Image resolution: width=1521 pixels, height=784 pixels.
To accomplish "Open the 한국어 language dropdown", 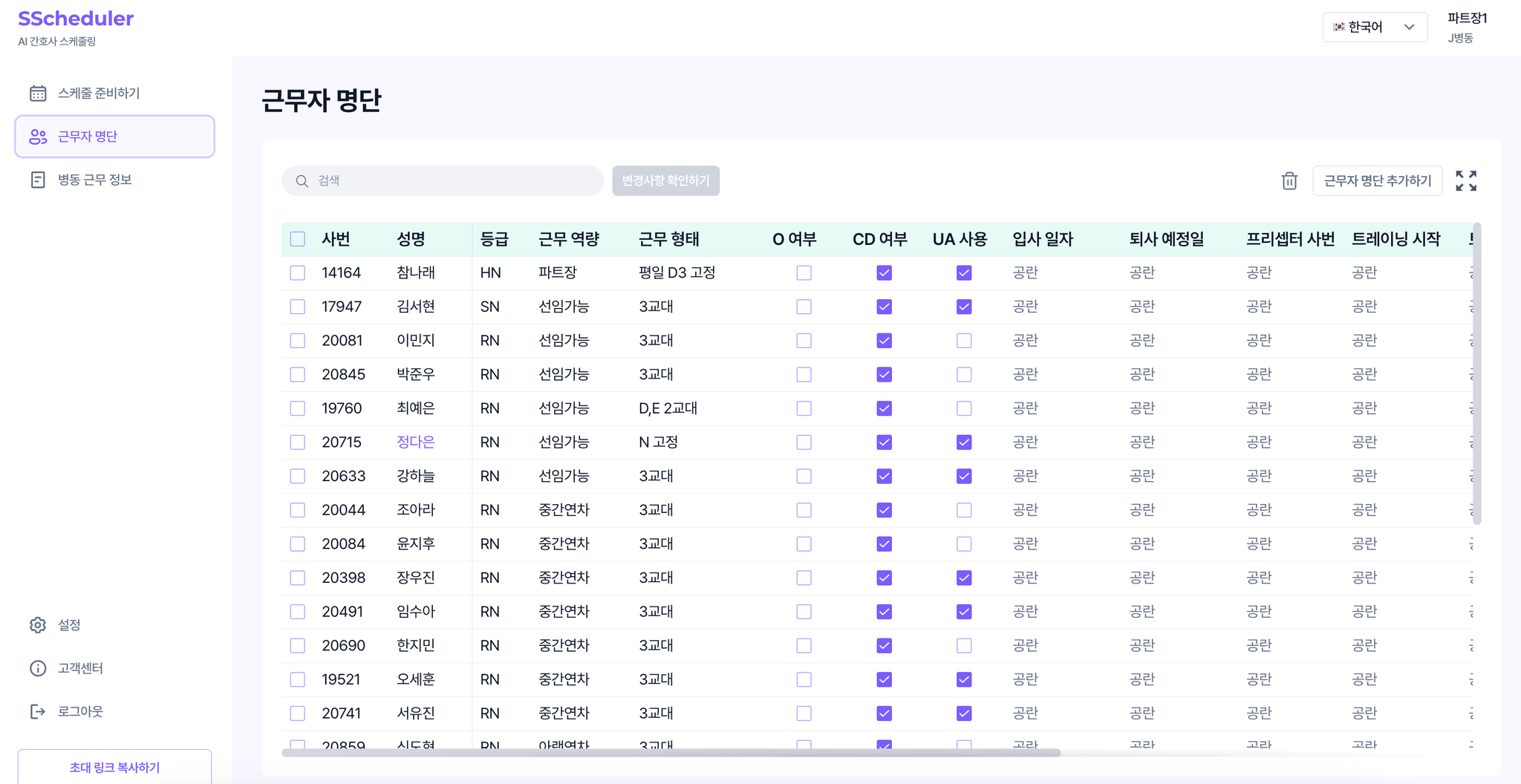I will pyautogui.click(x=1375, y=27).
